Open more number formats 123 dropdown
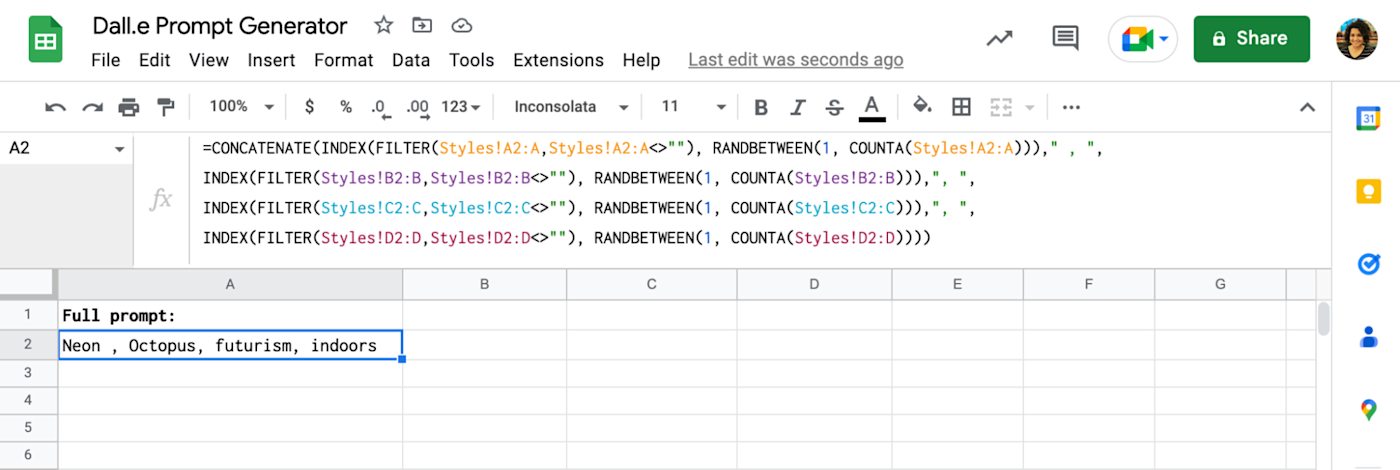Image resolution: width=1400 pixels, height=470 pixels. tap(461, 107)
